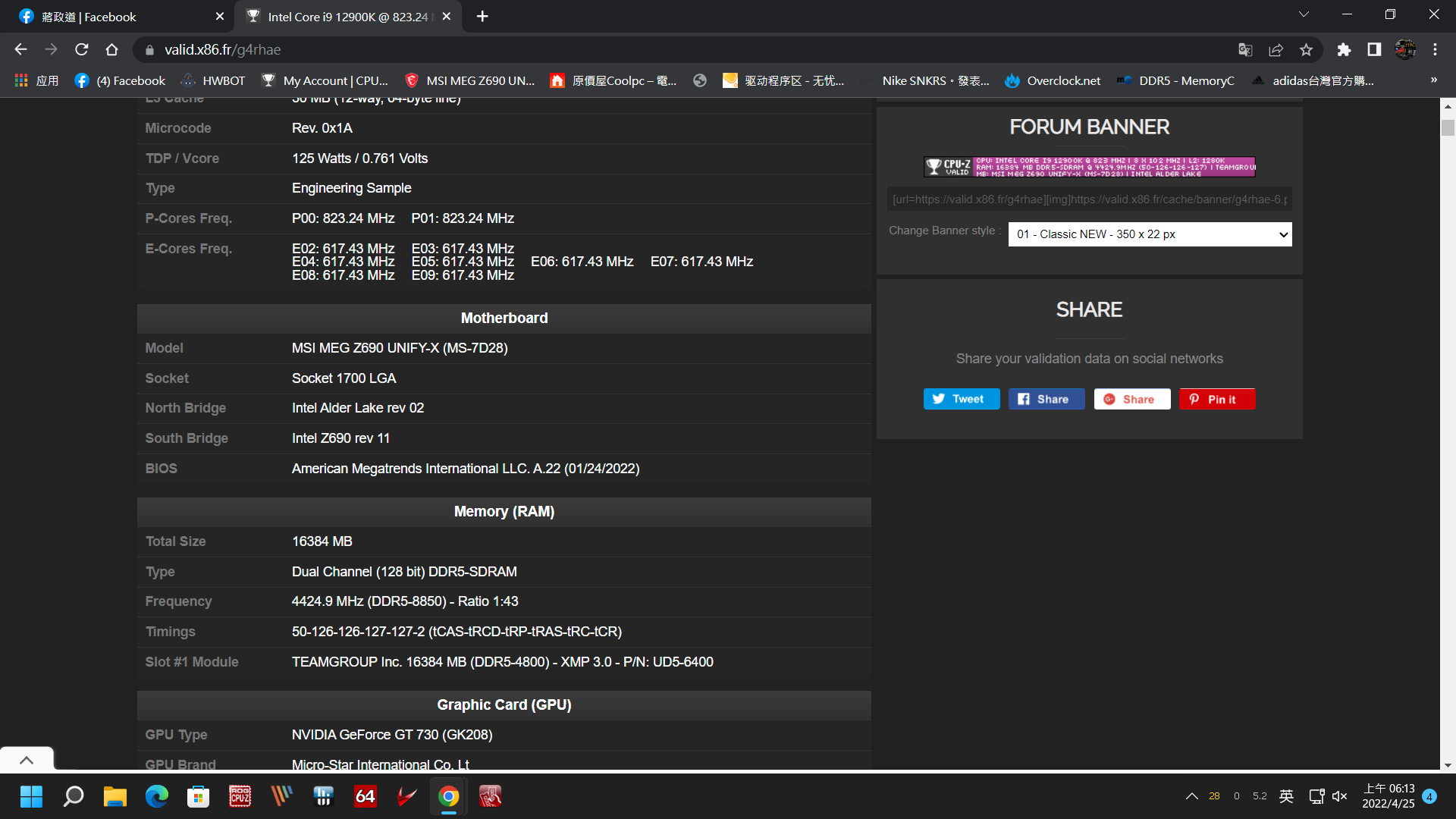Click the input language indicator
This screenshot has height=819, width=1456.
[x=1286, y=796]
